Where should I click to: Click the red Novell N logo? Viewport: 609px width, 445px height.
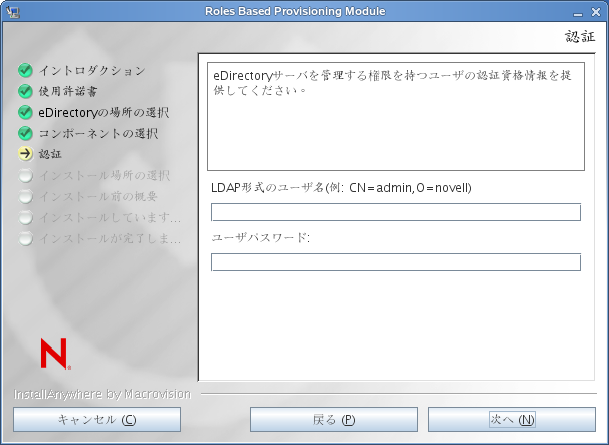tap(55, 353)
